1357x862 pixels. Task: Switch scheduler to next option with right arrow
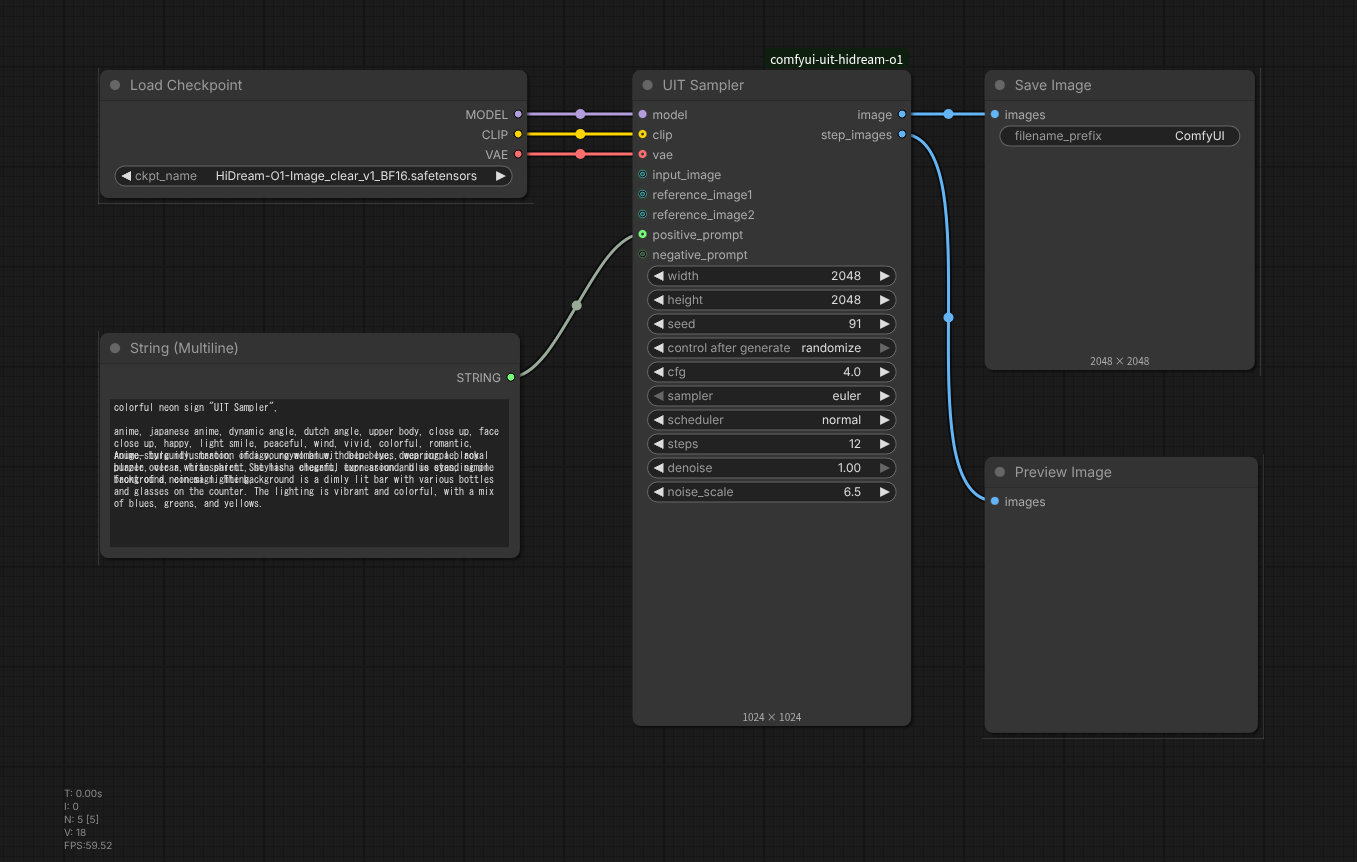(884, 420)
